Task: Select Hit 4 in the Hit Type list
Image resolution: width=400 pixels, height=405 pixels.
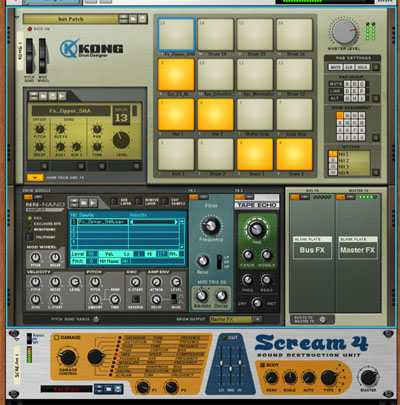Action: pyautogui.click(x=333, y=172)
